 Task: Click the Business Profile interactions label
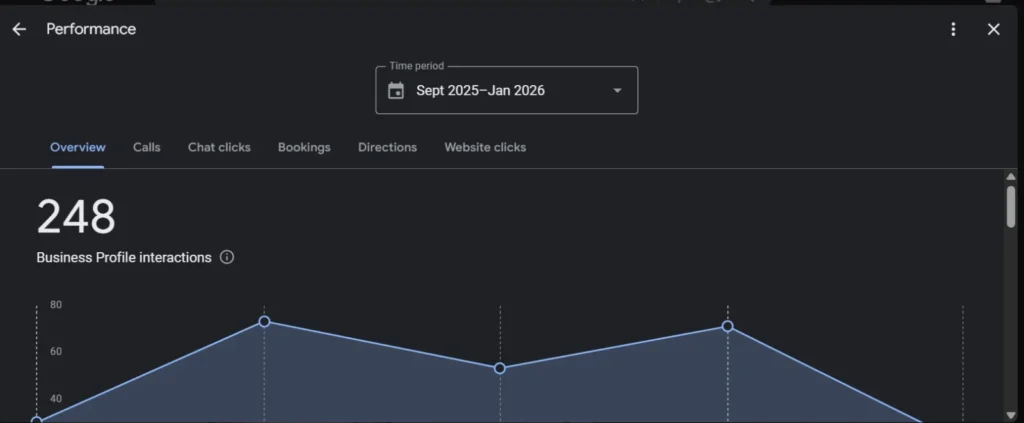click(124, 257)
